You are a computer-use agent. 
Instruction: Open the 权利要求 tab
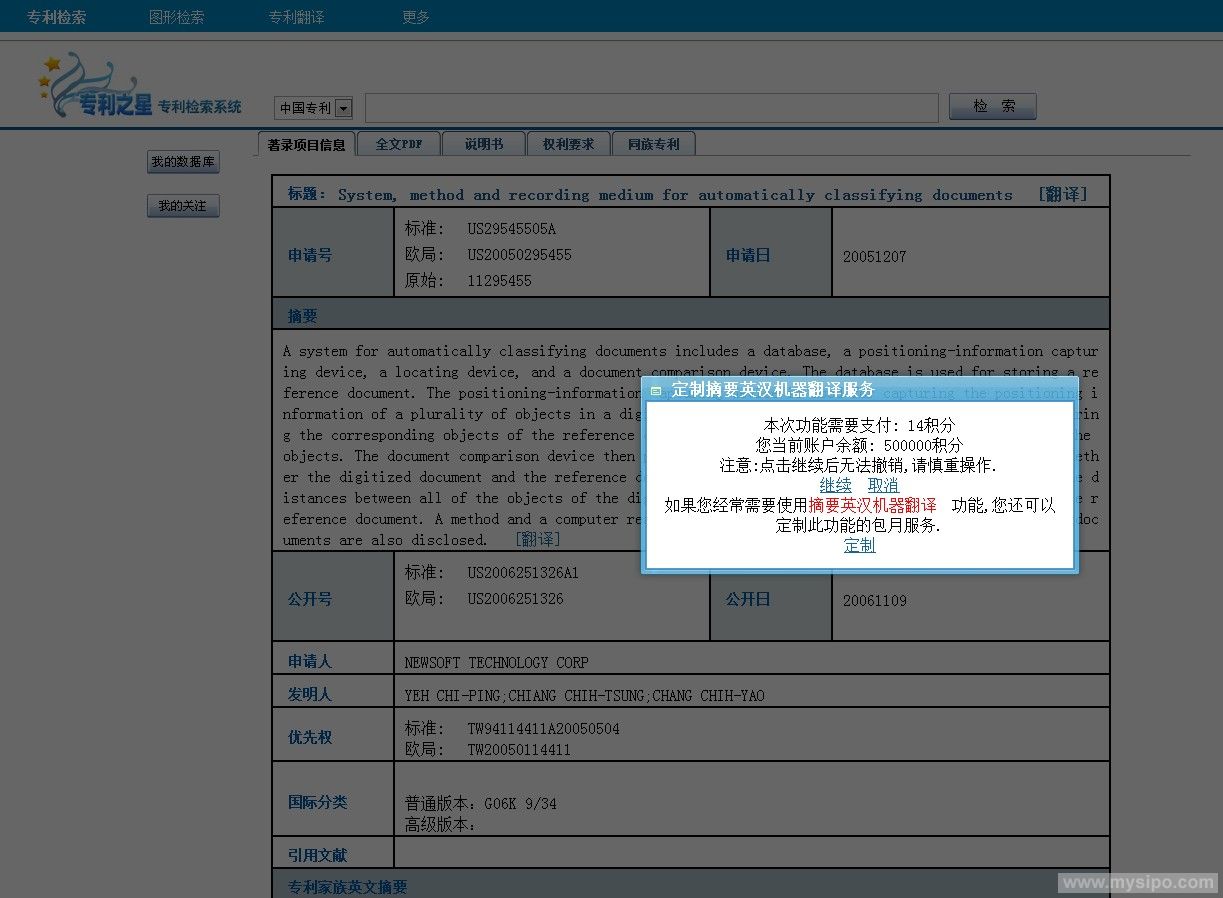(x=568, y=144)
